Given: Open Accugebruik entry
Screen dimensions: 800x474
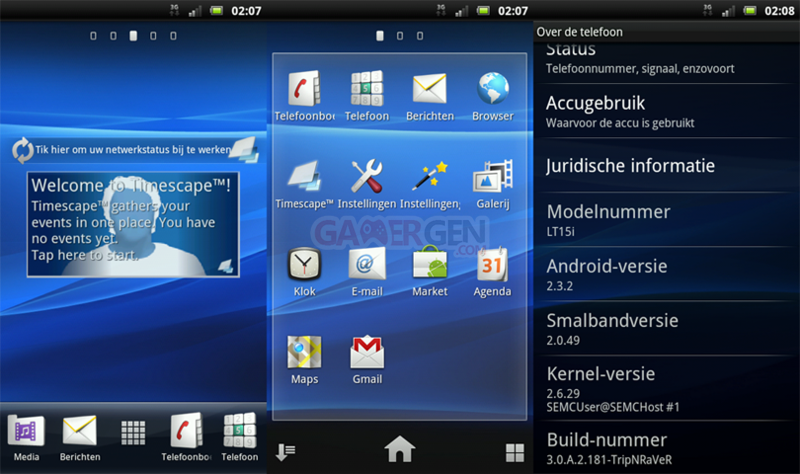Looking at the screenshot, I should point(666,111).
